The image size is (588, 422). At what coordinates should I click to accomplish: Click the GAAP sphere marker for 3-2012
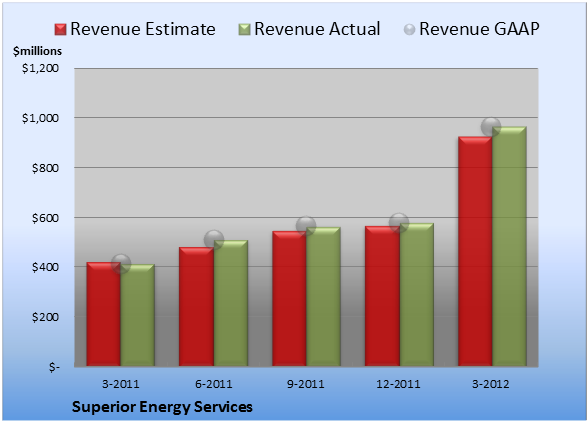click(x=491, y=127)
